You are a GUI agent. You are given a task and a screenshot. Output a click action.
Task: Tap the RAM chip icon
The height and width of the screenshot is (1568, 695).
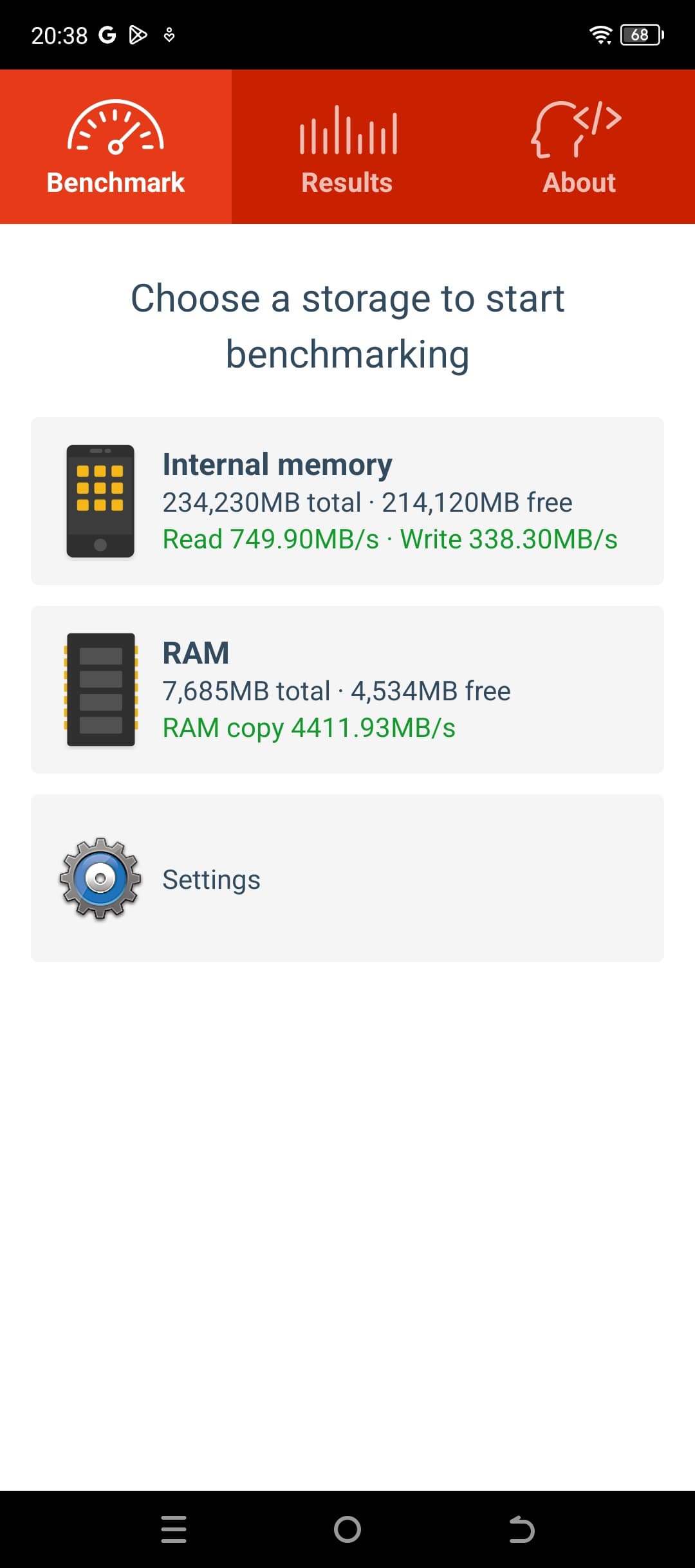pyautogui.click(x=100, y=689)
